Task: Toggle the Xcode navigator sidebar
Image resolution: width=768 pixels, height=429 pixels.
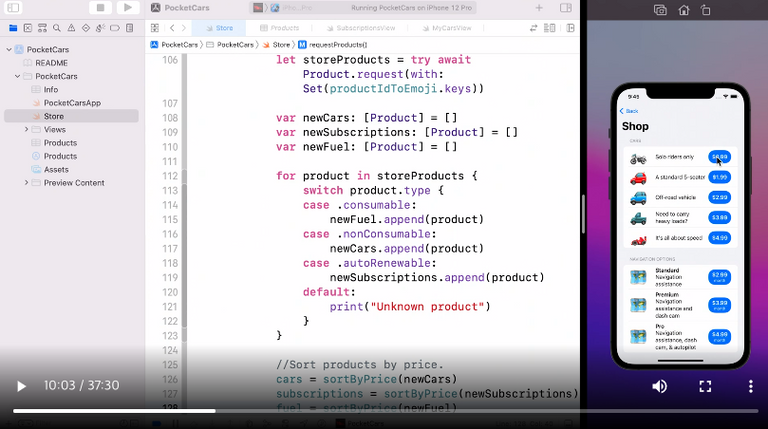Action: point(13,8)
